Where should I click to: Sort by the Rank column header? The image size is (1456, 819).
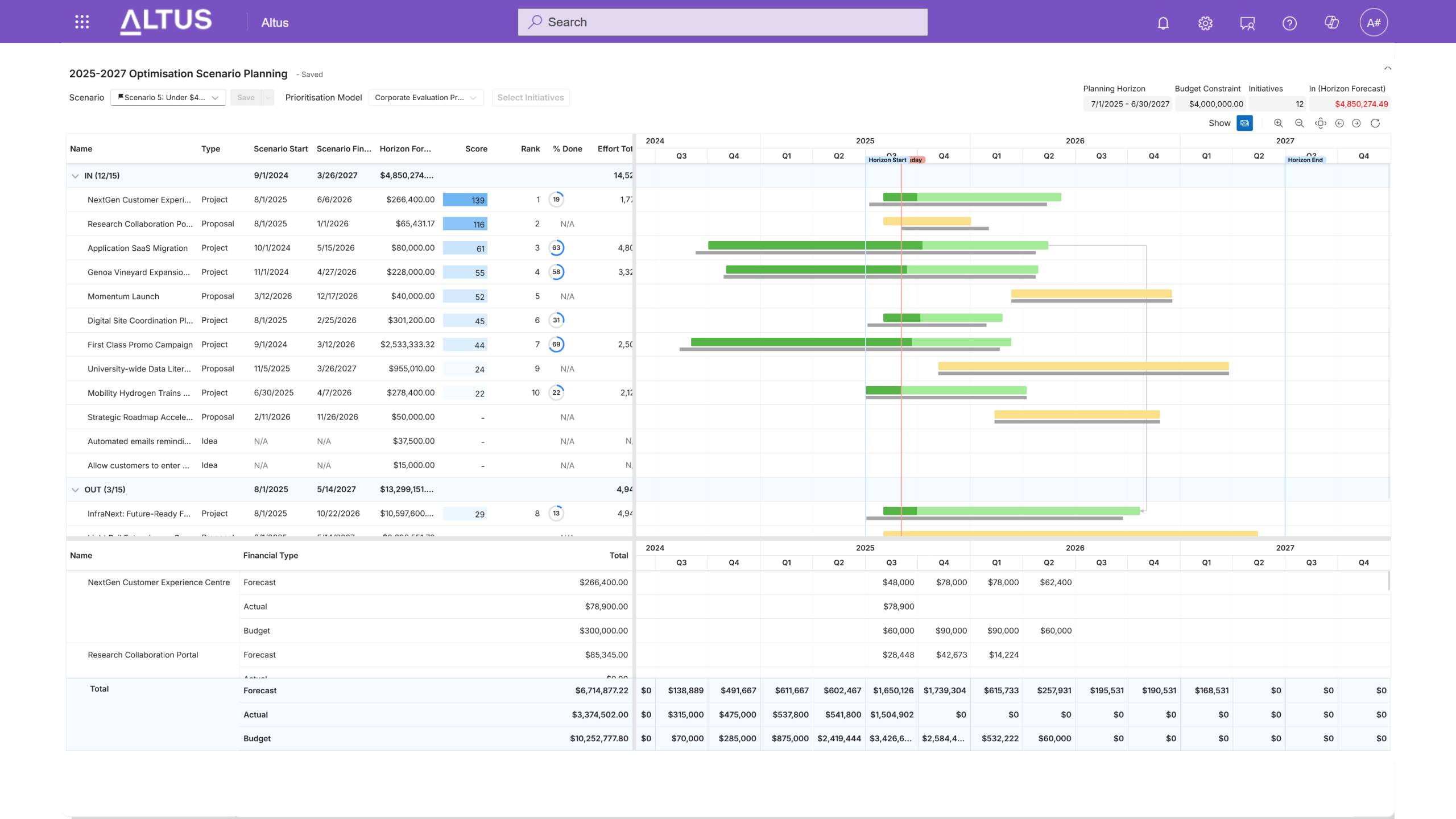point(530,149)
